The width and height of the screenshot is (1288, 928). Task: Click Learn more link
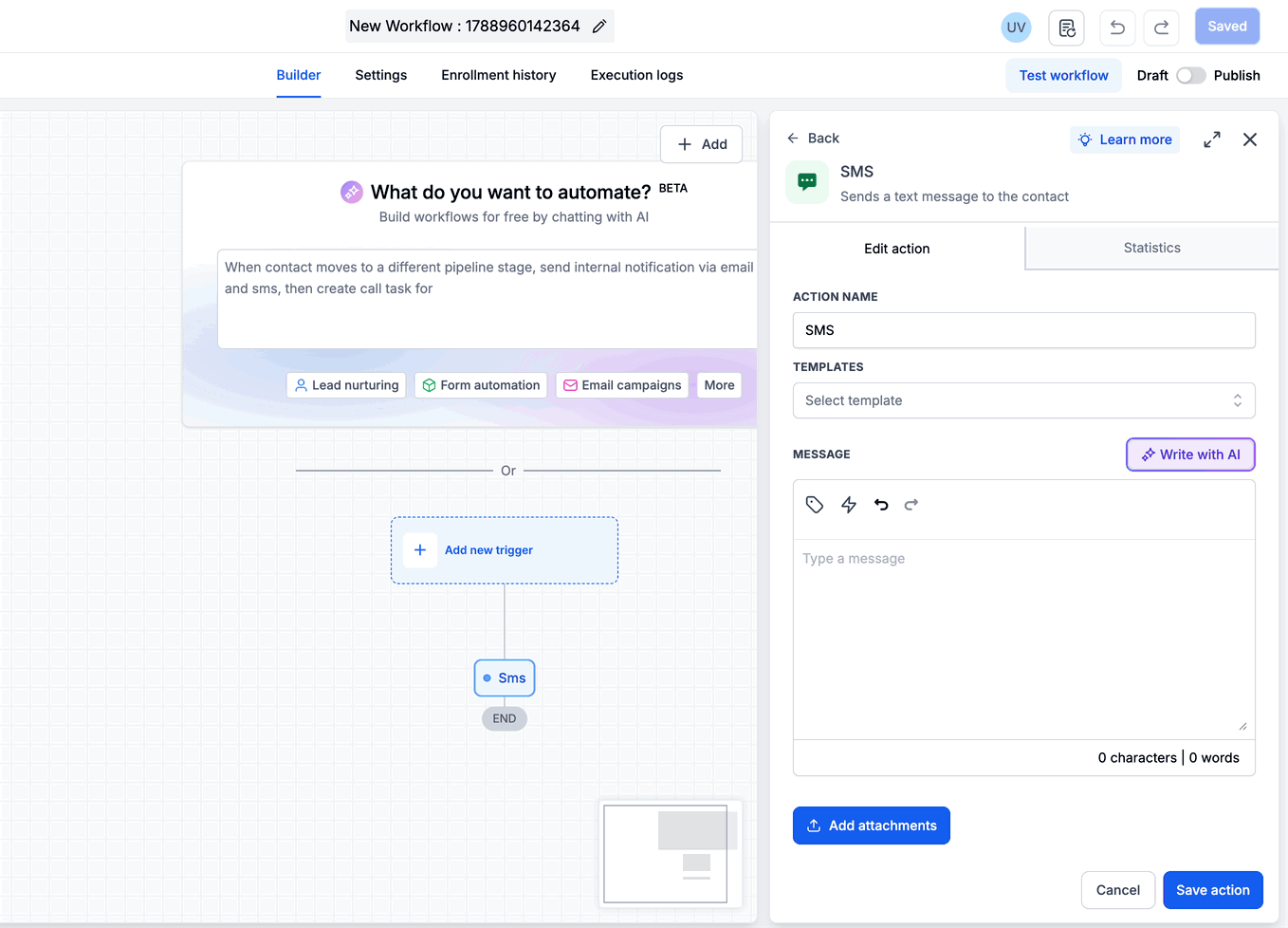tap(1125, 139)
